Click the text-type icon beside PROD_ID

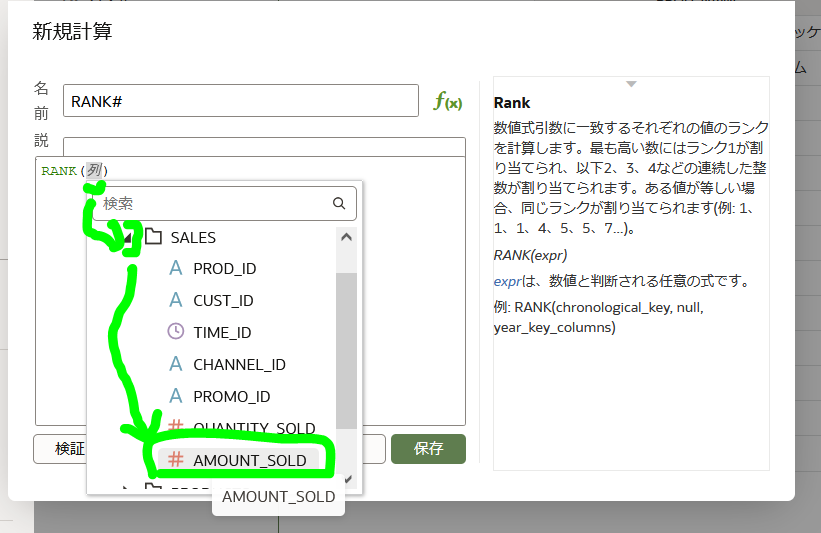[x=175, y=268]
